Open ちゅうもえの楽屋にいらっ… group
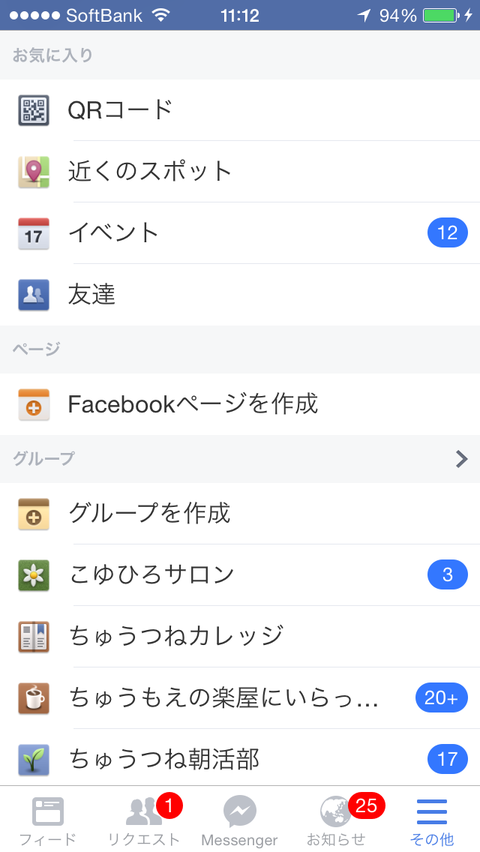Image resolution: width=480 pixels, height=852 pixels. tap(240, 698)
